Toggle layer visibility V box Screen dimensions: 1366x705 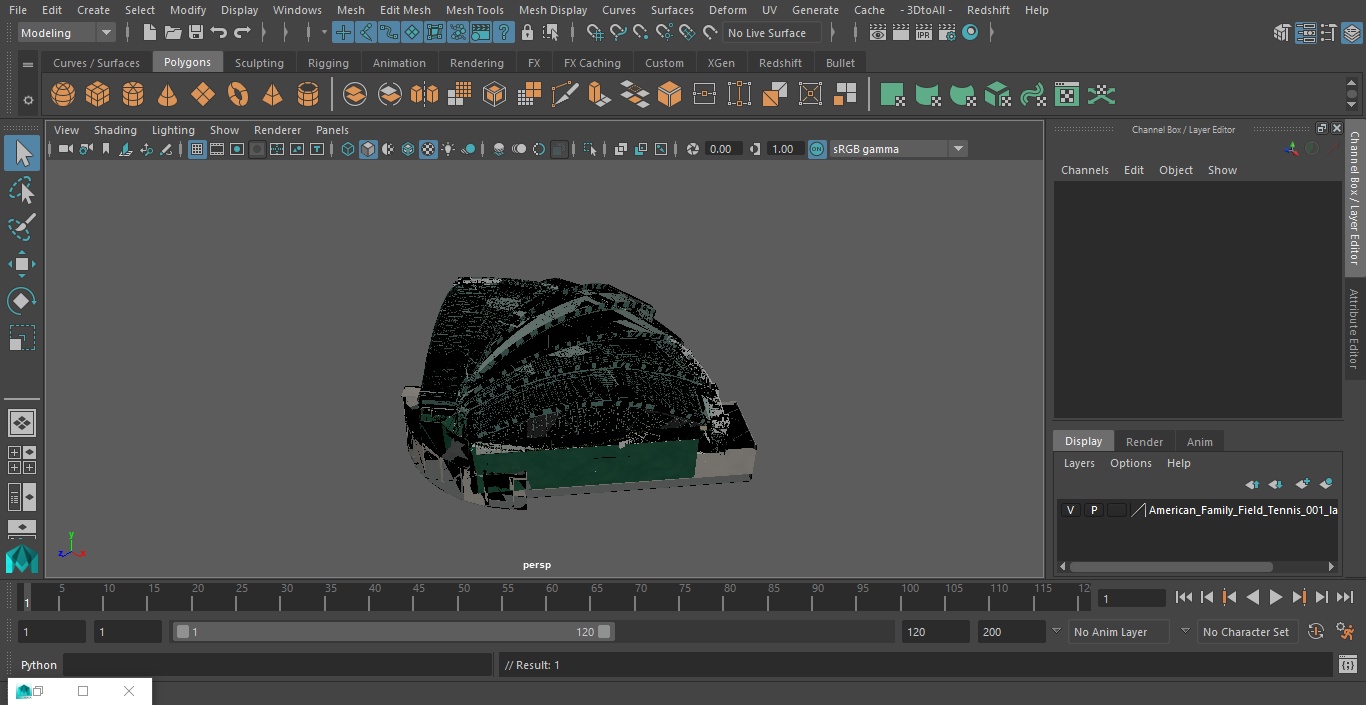tap(1071, 510)
